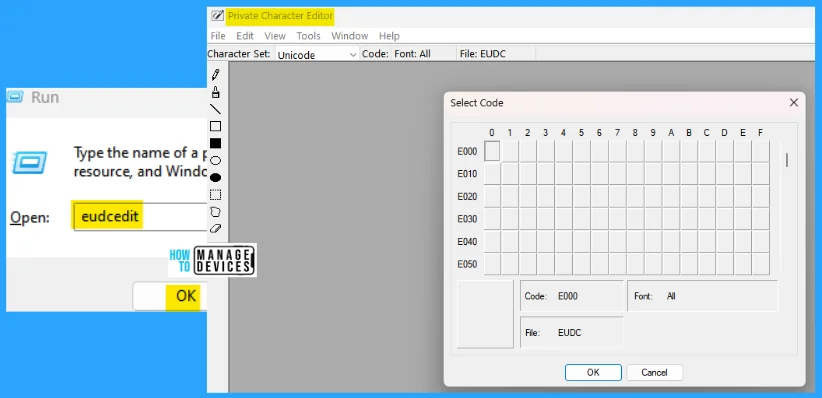The image size is (822, 398).
Task: Select the Hollow Ellipse tool
Action: click(215, 160)
